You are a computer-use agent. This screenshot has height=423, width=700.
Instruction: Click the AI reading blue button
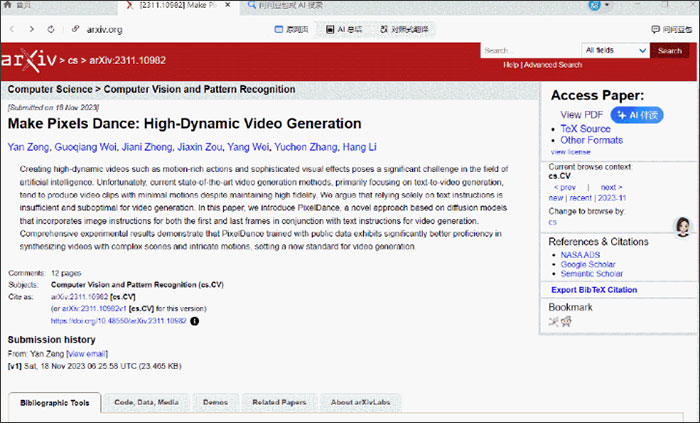(637, 115)
